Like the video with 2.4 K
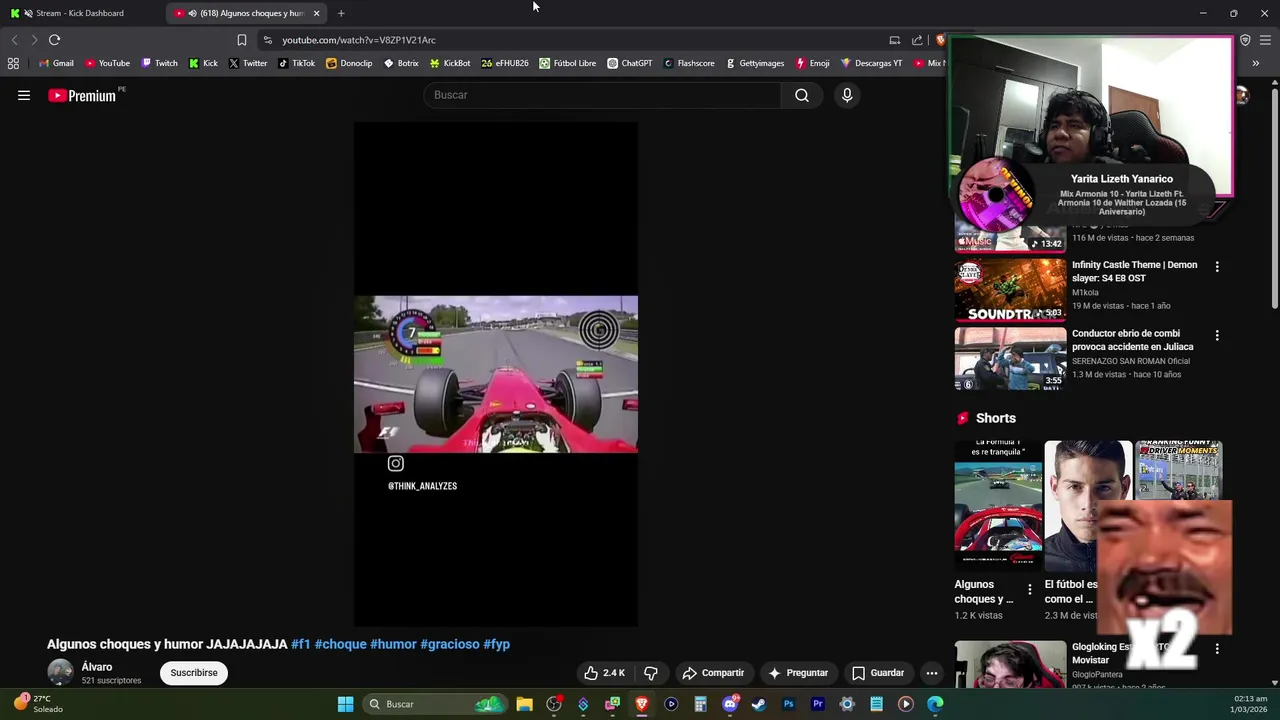Image resolution: width=1280 pixels, height=720 pixels. 605,673
